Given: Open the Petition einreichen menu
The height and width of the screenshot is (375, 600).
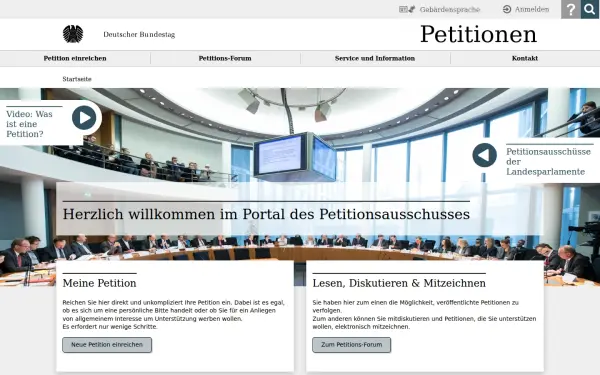Looking at the screenshot, I should (x=75, y=58).
